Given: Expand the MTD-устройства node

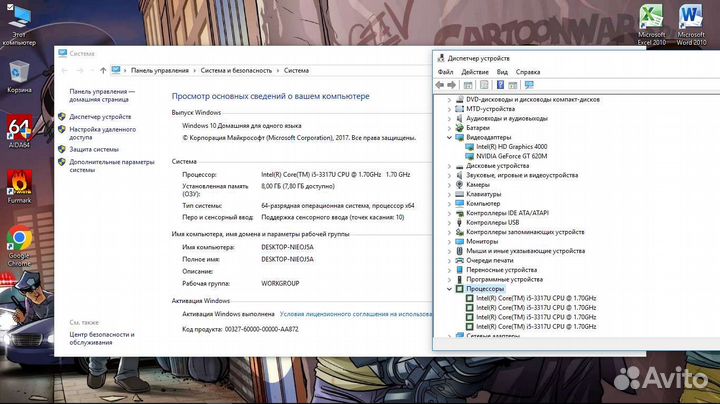Looking at the screenshot, I should (450, 109).
